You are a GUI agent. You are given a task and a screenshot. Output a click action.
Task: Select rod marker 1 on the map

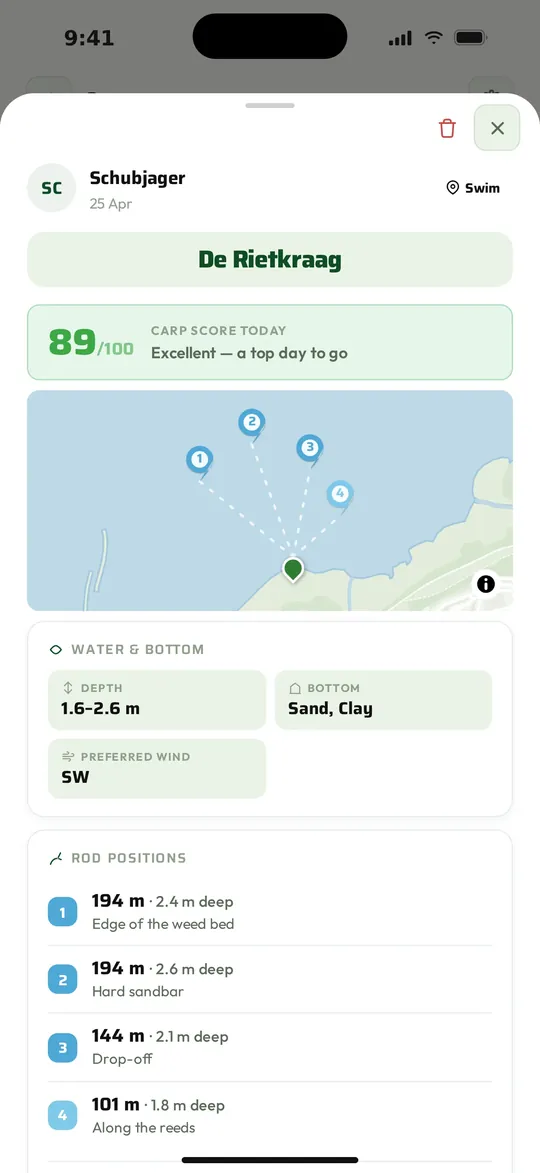coord(200,460)
